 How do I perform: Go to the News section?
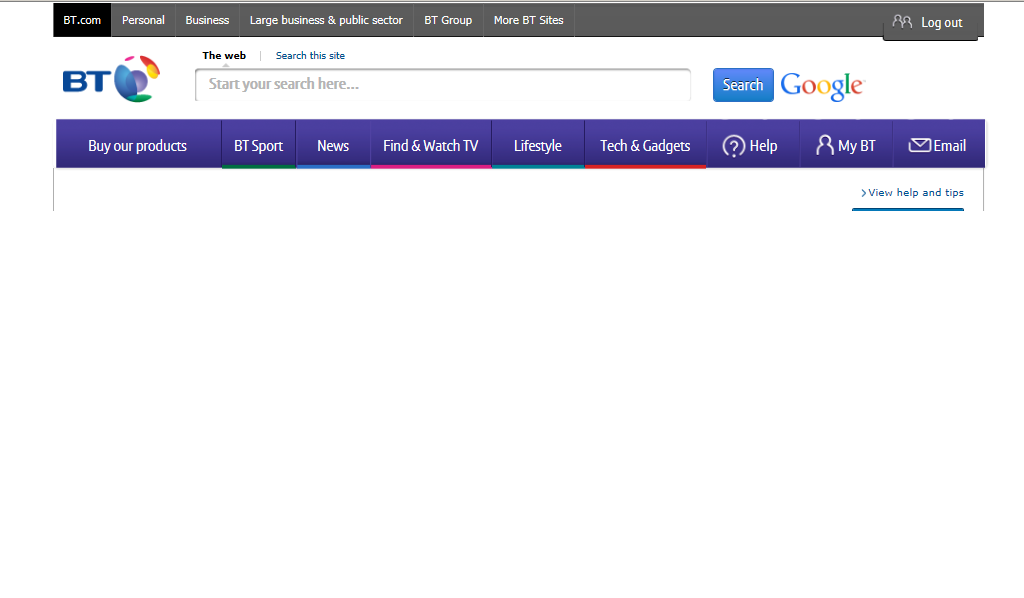(x=333, y=146)
